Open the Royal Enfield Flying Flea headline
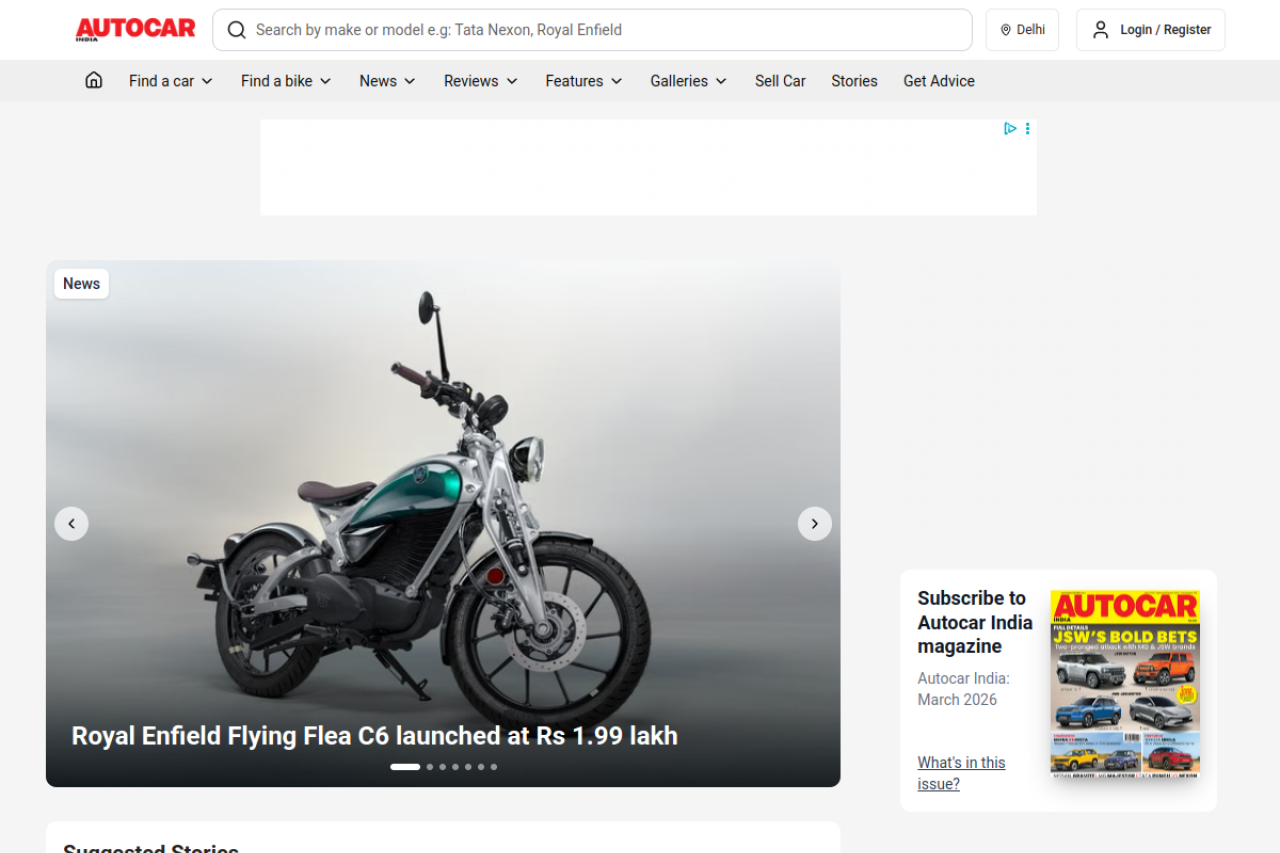This screenshot has width=1280, height=853. pos(374,736)
